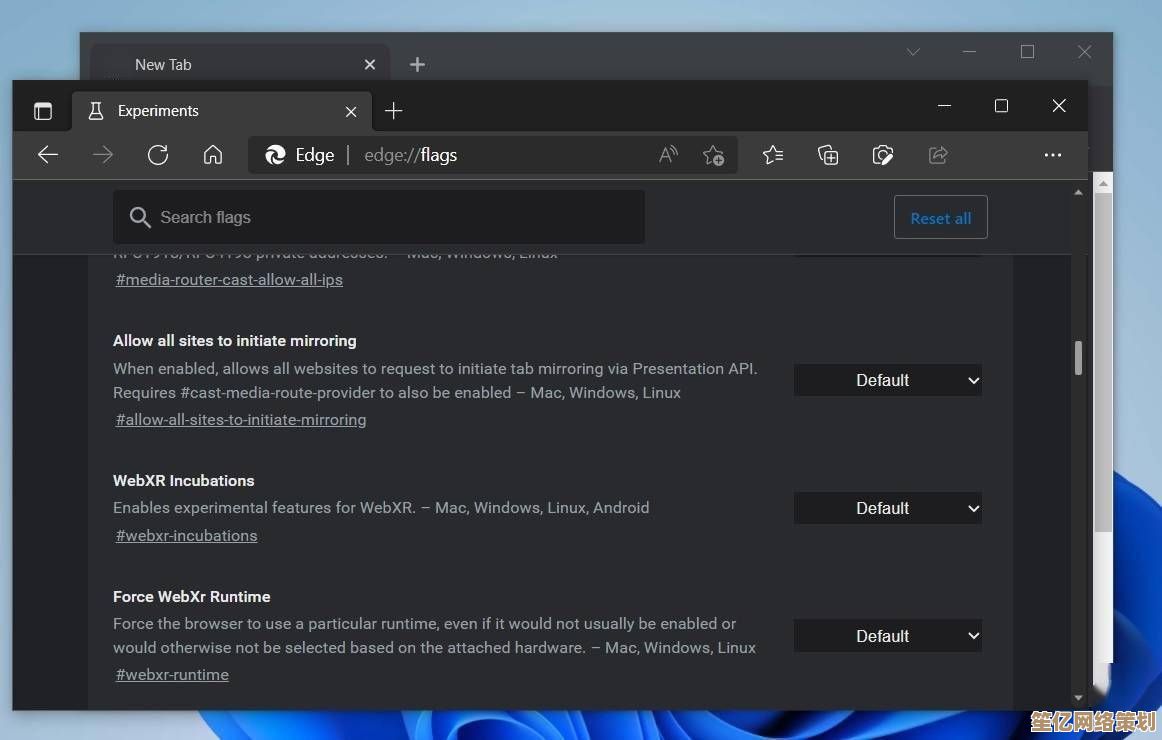Viewport: 1162px width, 740px height.
Task: Follow the #webxr-incubations link
Action: [186, 536]
